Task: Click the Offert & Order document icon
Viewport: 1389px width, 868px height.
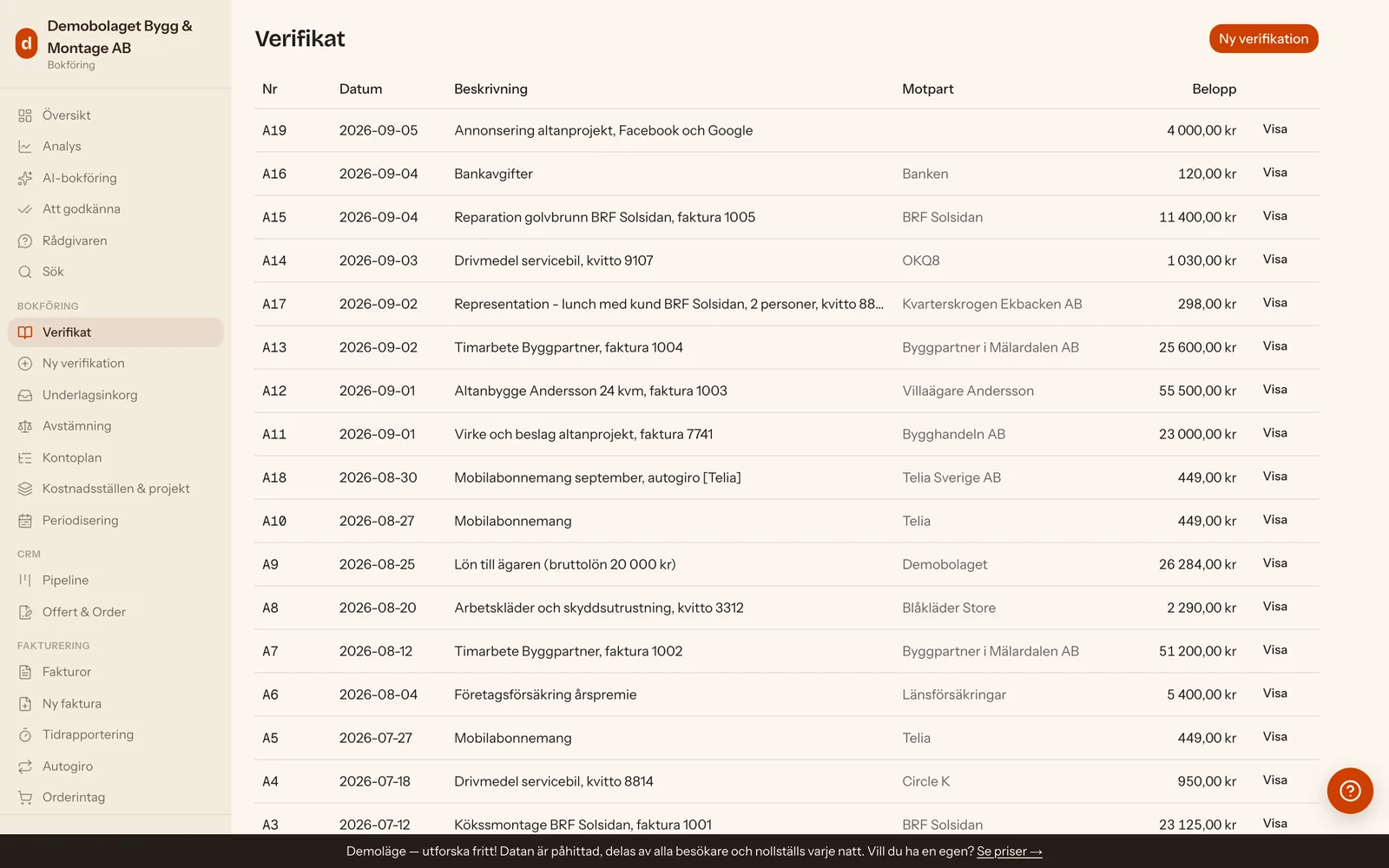Action: click(x=25, y=612)
